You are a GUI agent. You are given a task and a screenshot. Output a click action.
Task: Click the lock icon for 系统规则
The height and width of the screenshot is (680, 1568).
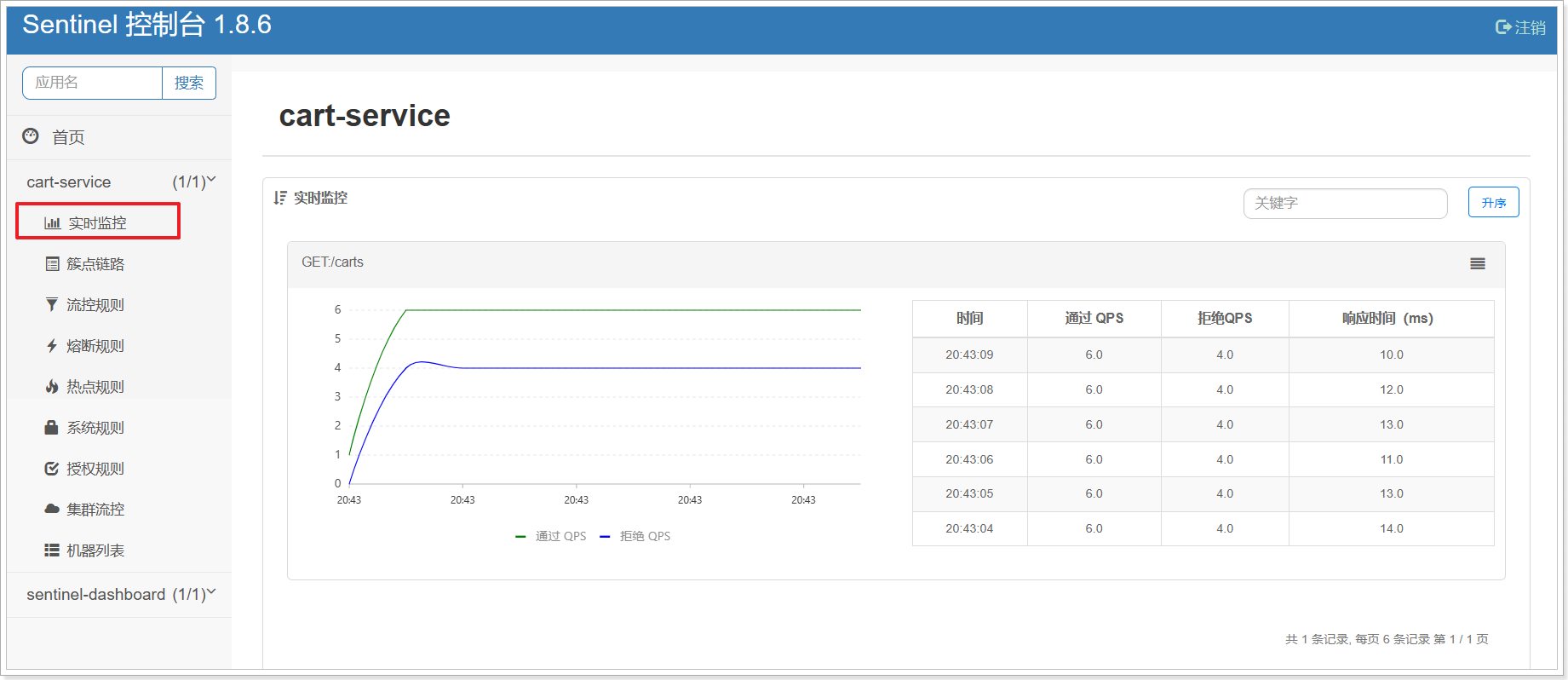coord(52,428)
